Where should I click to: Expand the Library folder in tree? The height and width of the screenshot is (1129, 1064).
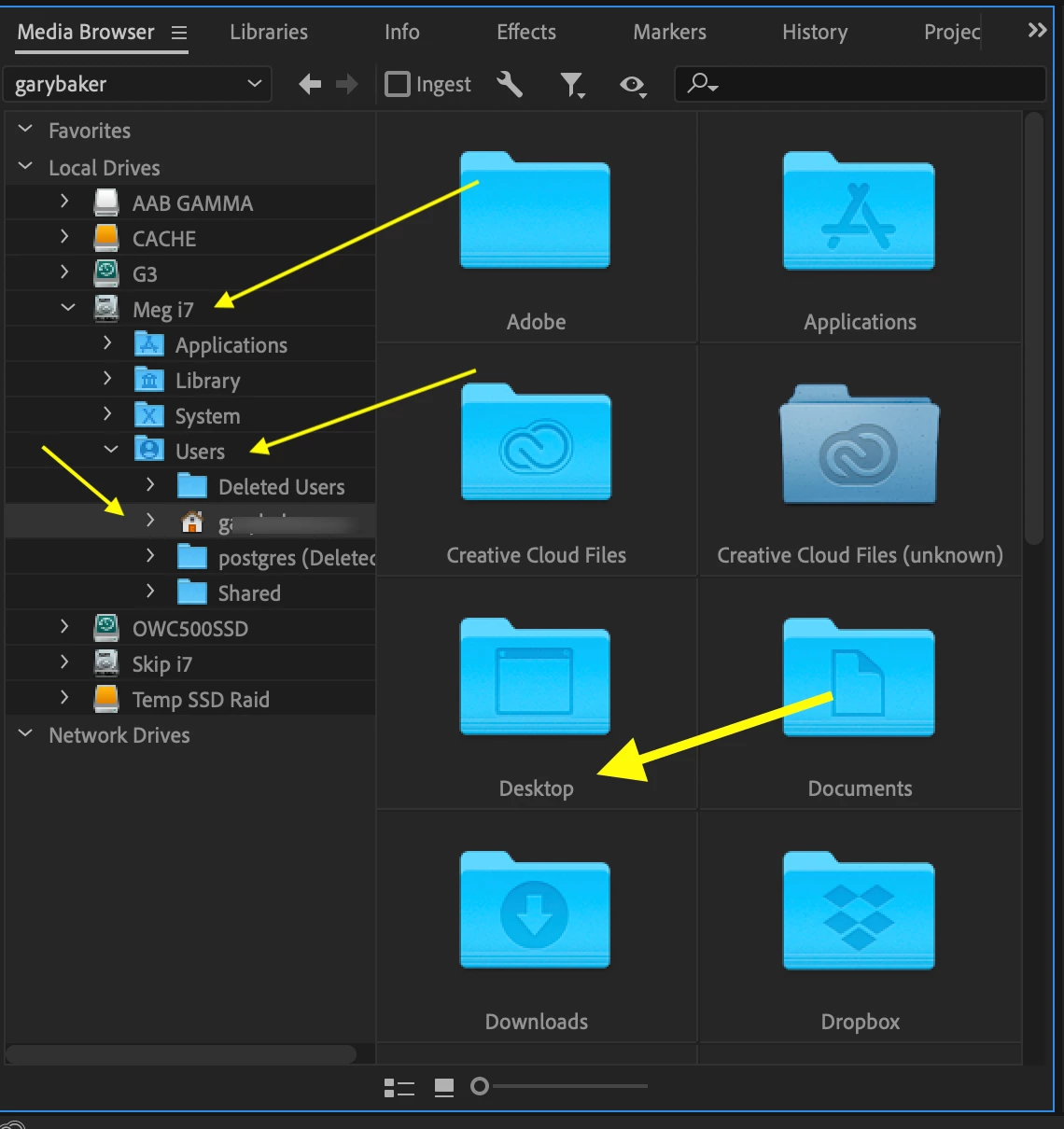[x=106, y=378]
